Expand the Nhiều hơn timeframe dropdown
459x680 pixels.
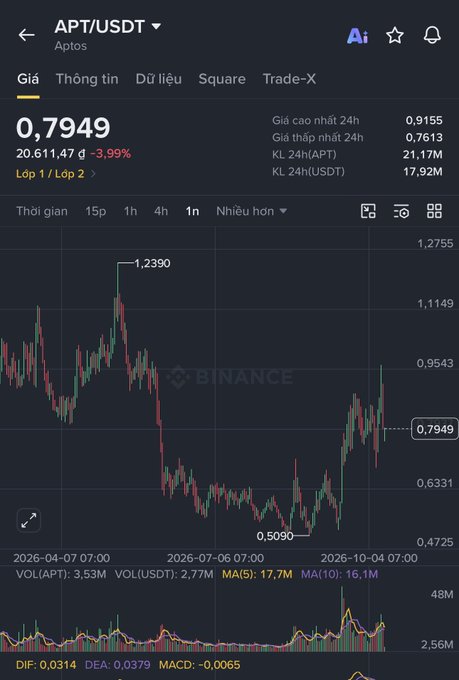(x=252, y=211)
